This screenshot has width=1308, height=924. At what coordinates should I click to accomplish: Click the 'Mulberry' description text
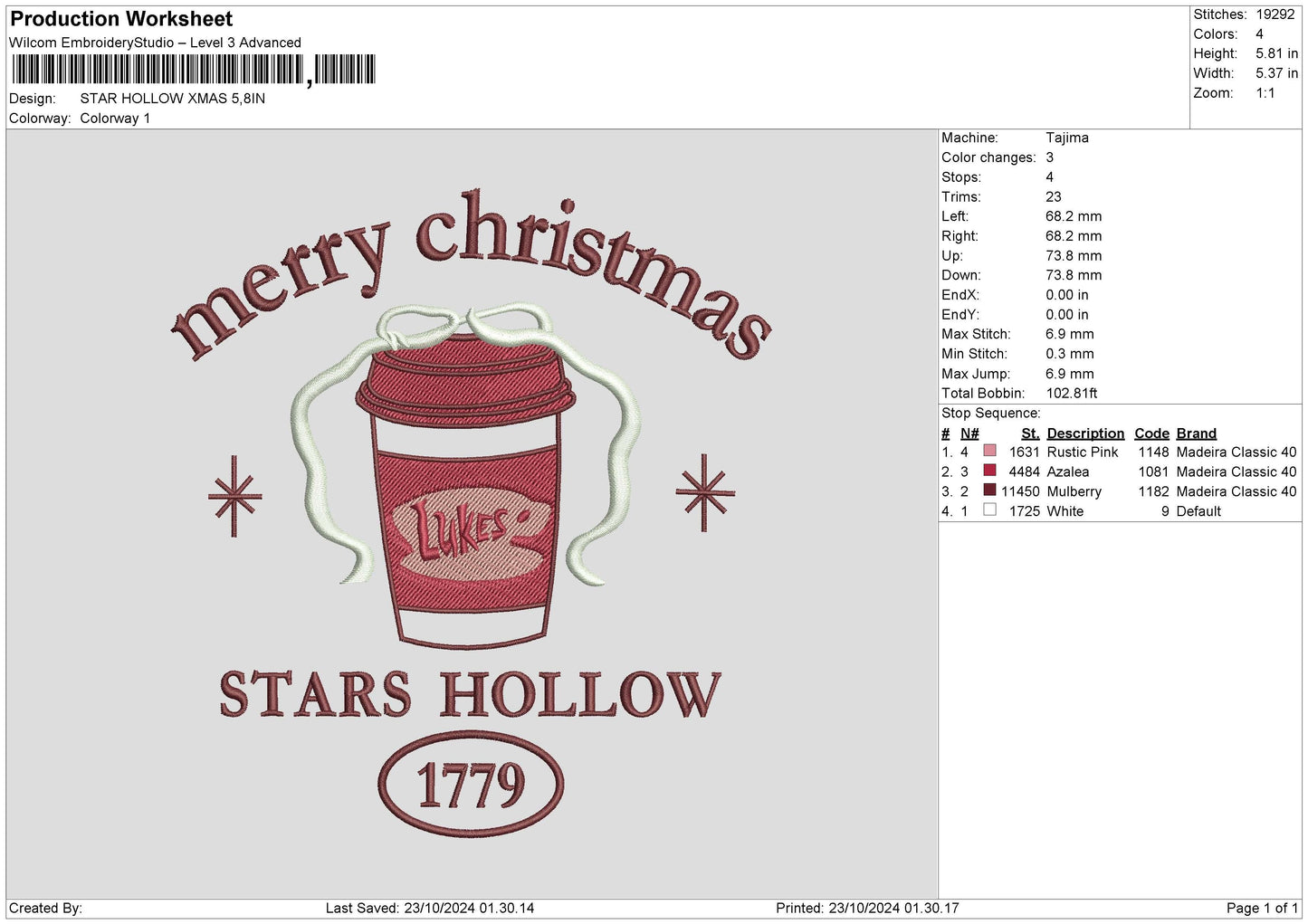(1074, 491)
